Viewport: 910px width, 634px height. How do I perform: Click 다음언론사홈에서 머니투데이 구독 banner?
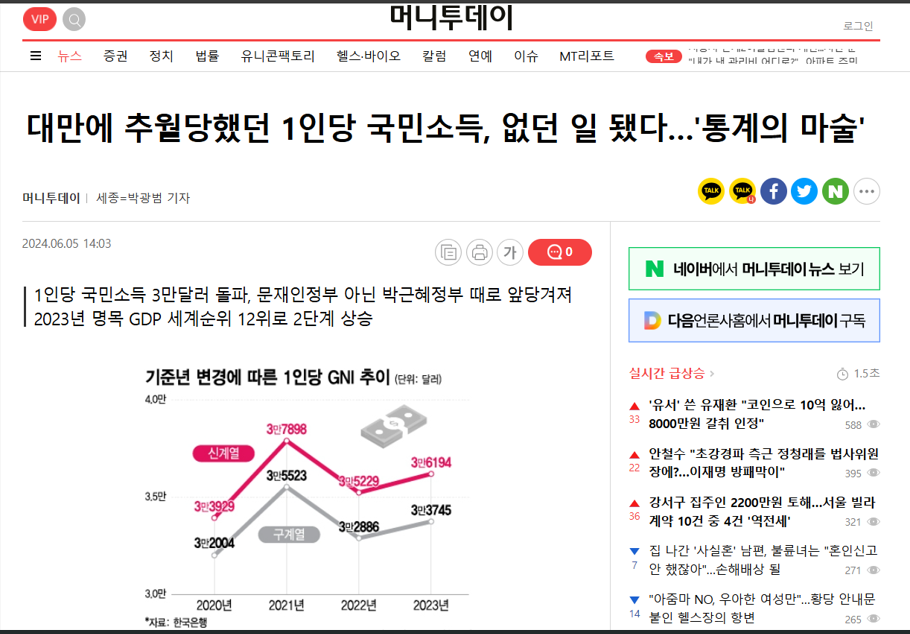coord(754,320)
